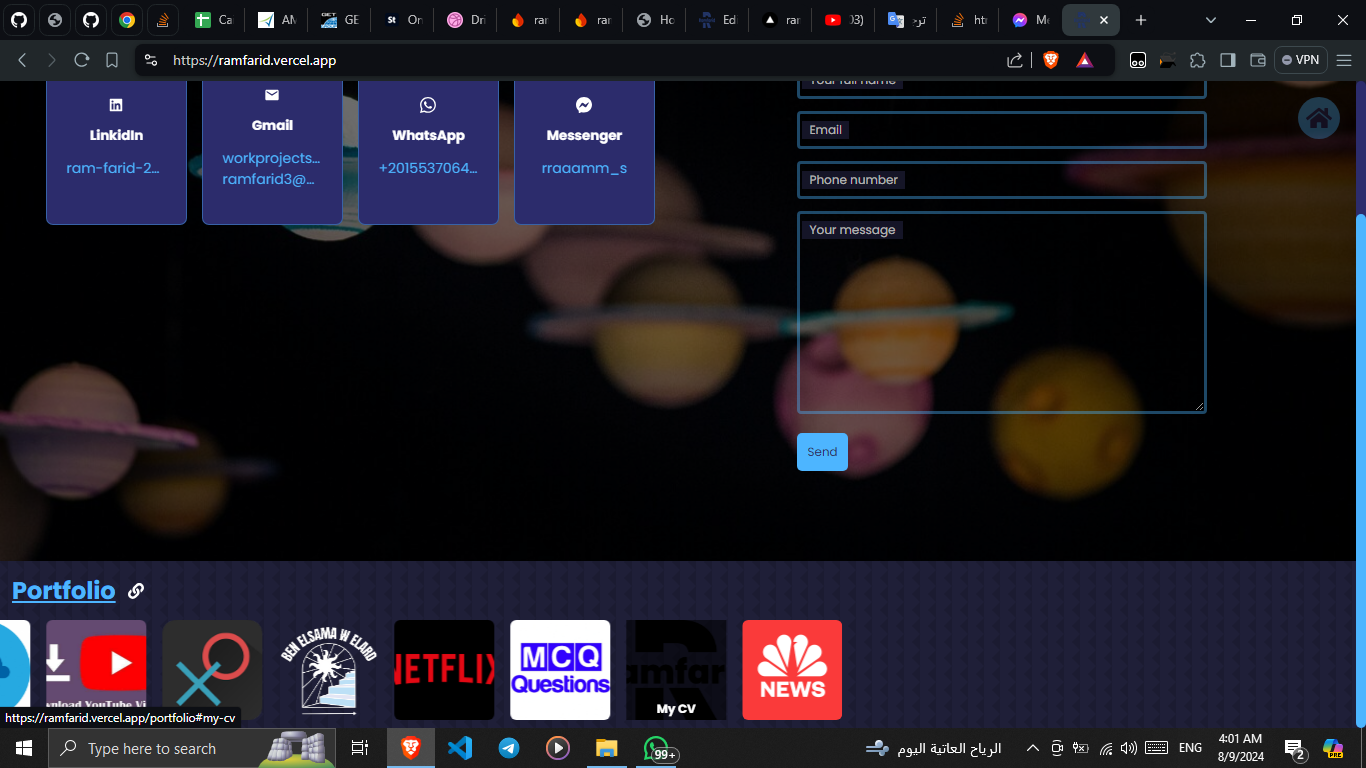Screen dimensions: 1366x768
Task: Show hidden system tray icons
Action: click(x=1034, y=748)
